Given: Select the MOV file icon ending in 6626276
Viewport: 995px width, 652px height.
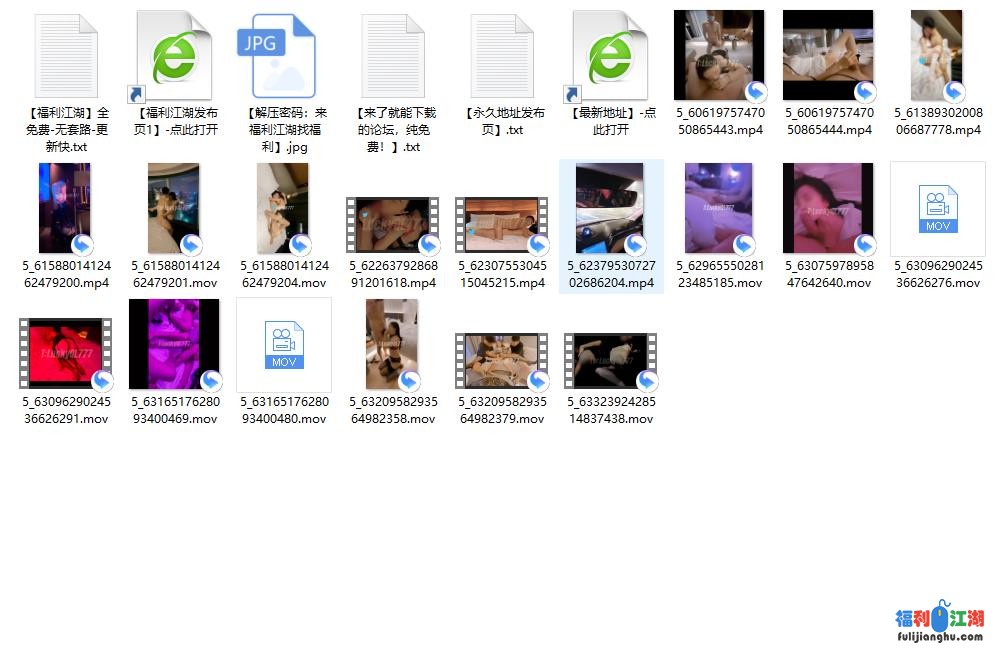Looking at the screenshot, I should (x=937, y=208).
